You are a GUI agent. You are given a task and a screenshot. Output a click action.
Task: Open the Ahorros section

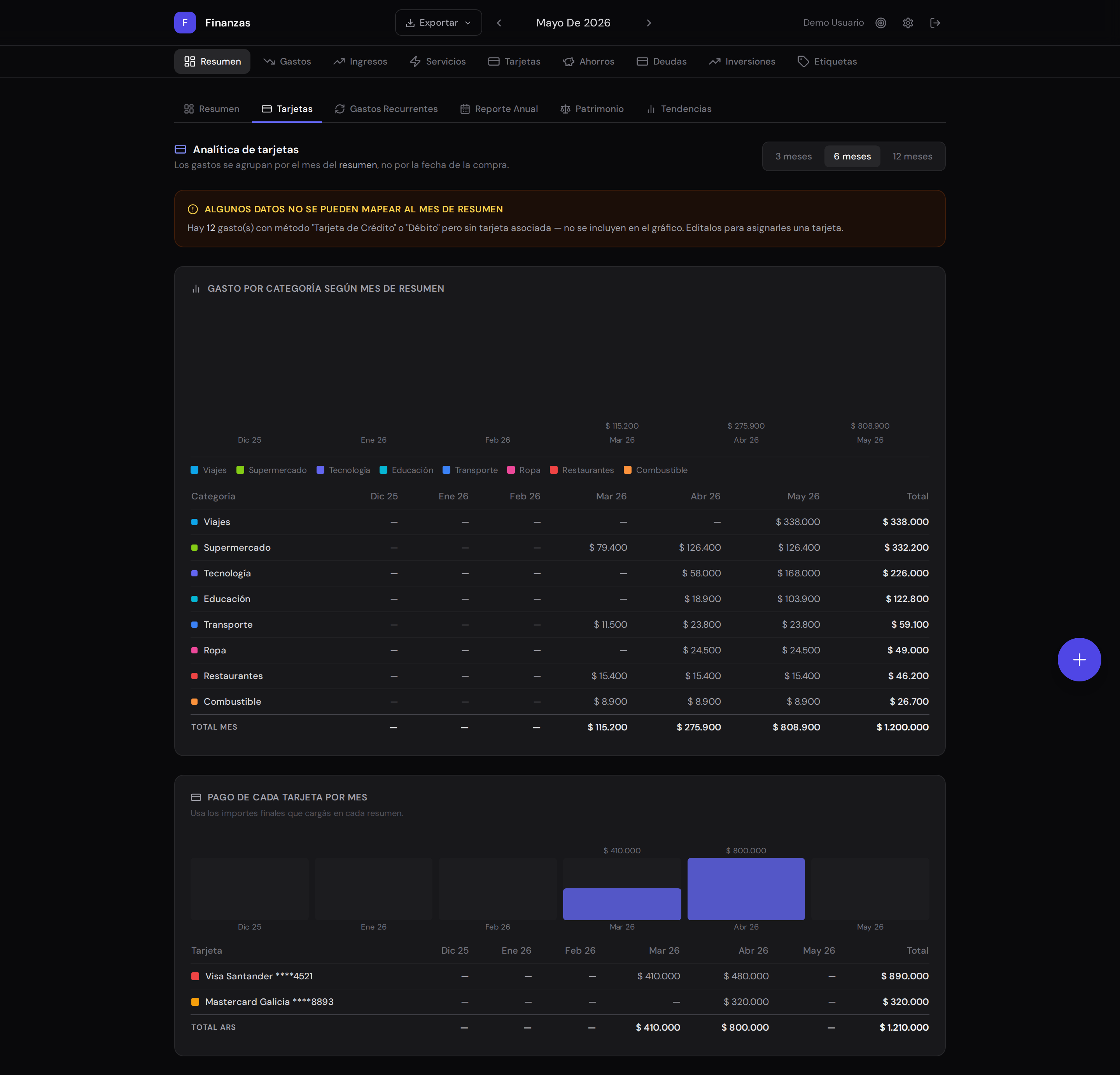click(x=588, y=62)
